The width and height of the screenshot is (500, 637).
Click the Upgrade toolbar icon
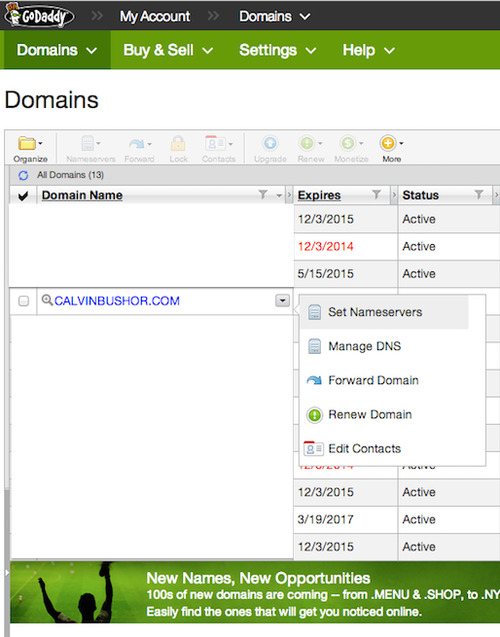point(270,143)
